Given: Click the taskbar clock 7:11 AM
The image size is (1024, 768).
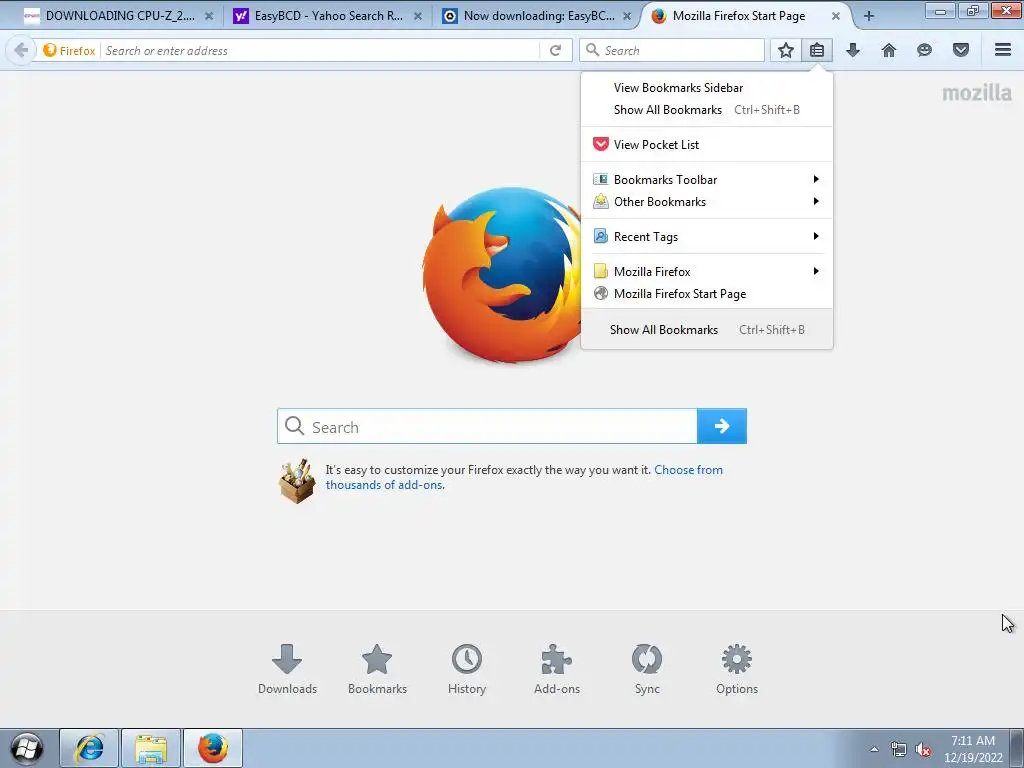Looking at the screenshot, I should [x=973, y=749].
